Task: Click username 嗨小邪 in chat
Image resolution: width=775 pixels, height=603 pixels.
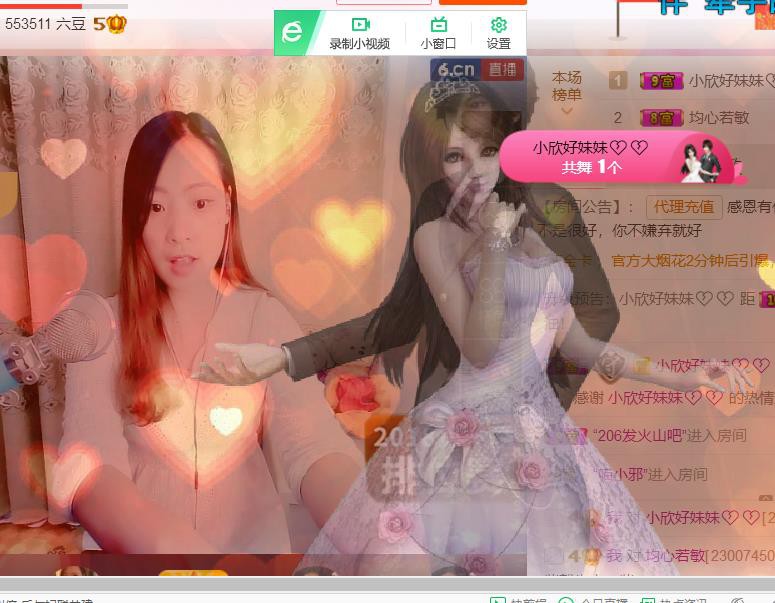Action: (619, 474)
